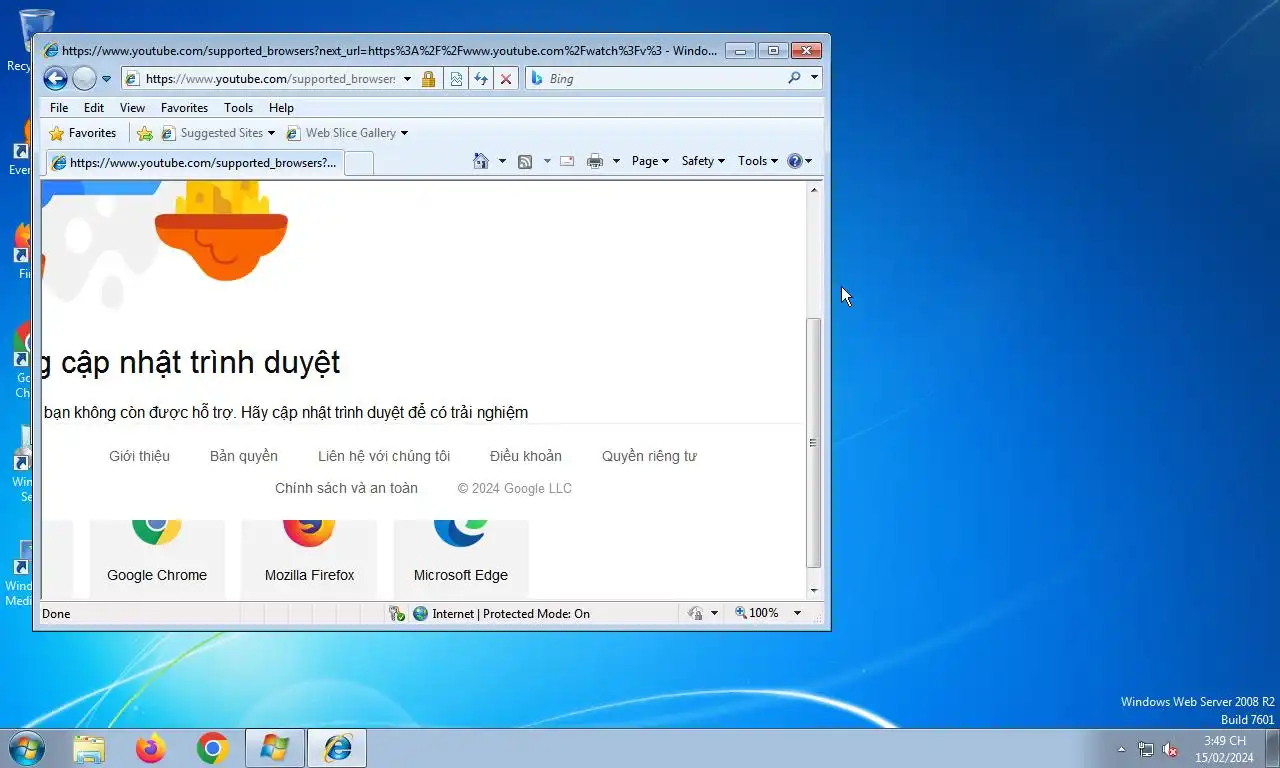The height and width of the screenshot is (768, 1280).
Task: Click the Add to Favorites Bar icon
Action: pyautogui.click(x=145, y=133)
